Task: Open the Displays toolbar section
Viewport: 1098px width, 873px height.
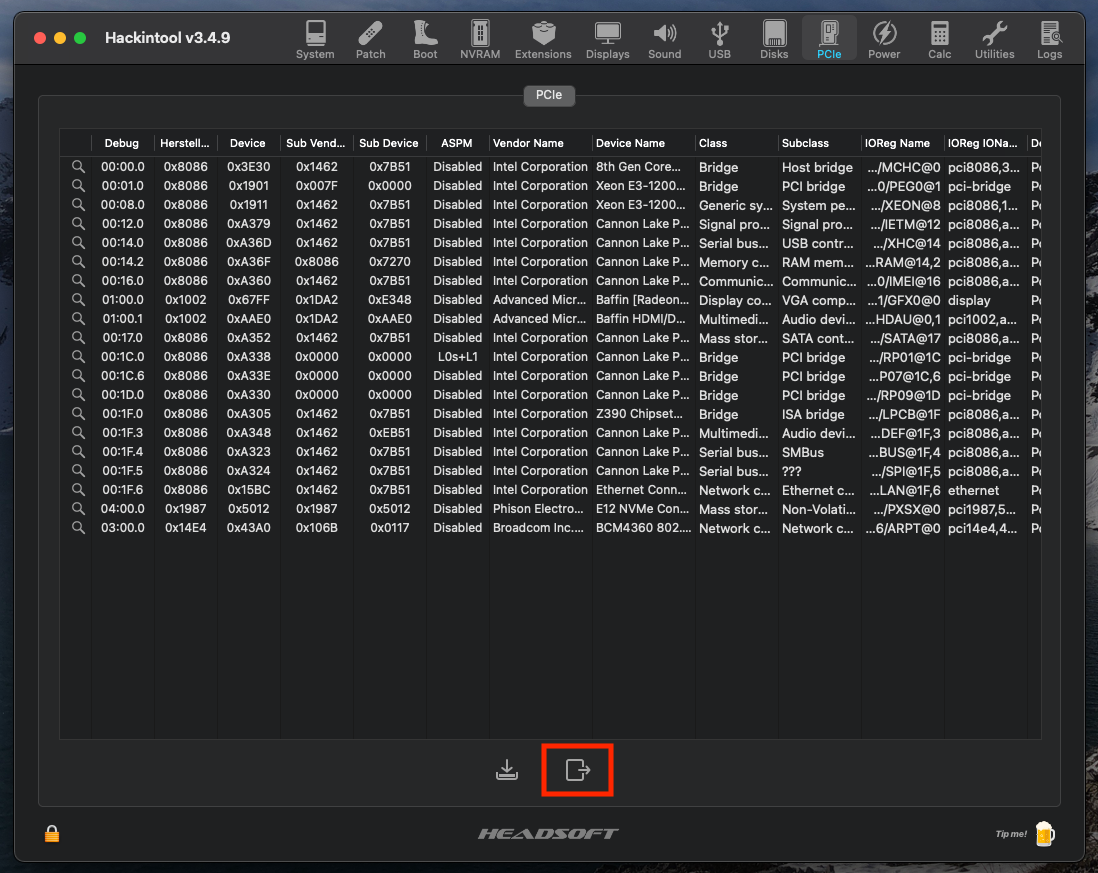Action: point(607,39)
